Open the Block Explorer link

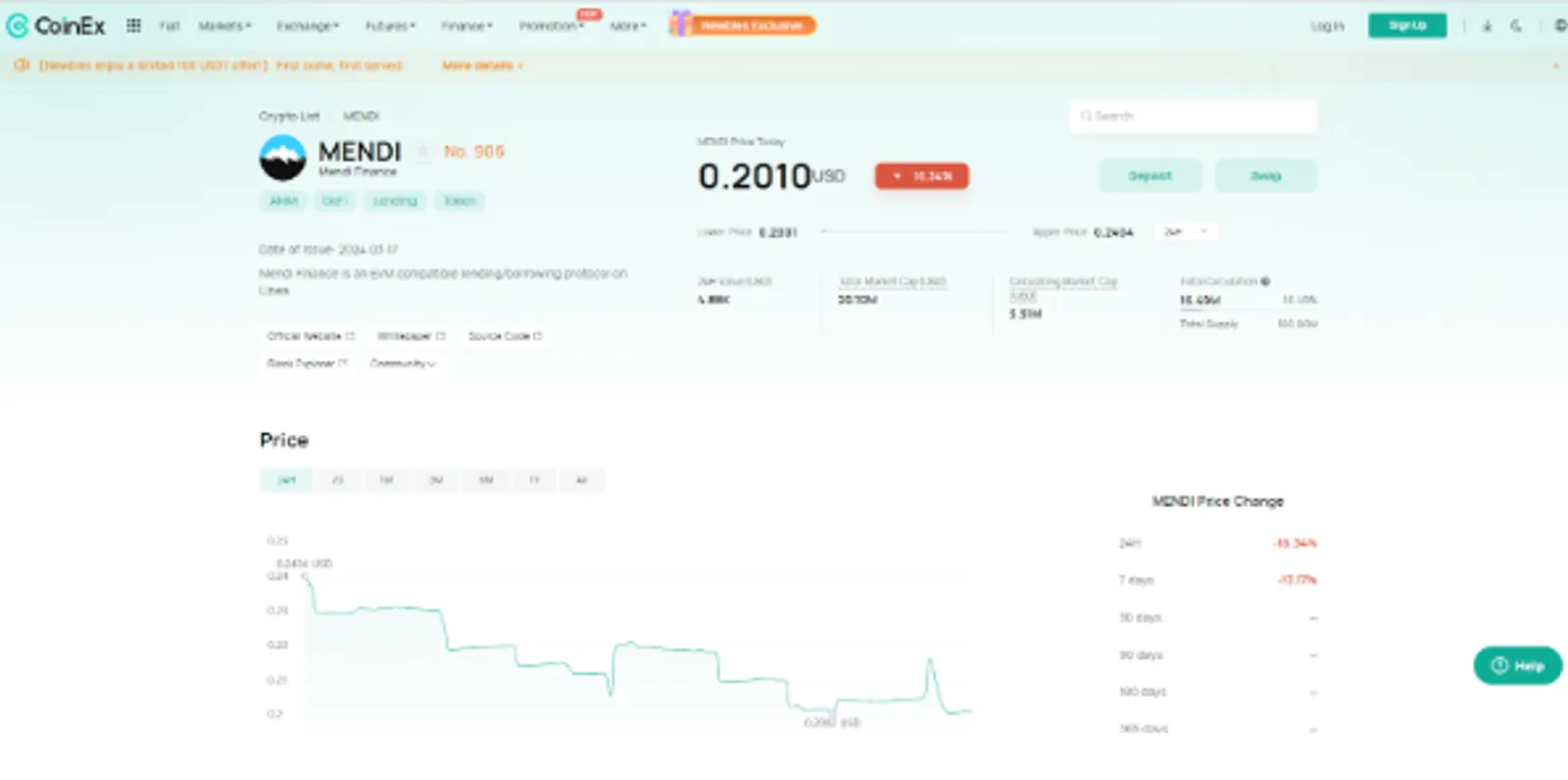click(x=308, y=364)
